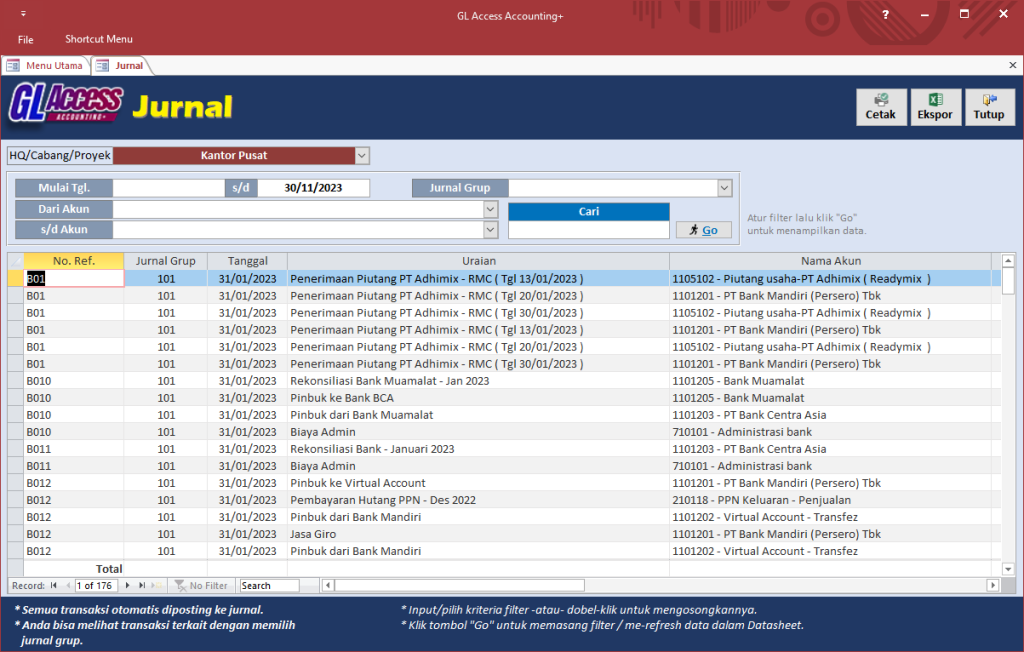Jump to the first record
Screen dimensions: 1024x652
point(53,585)
